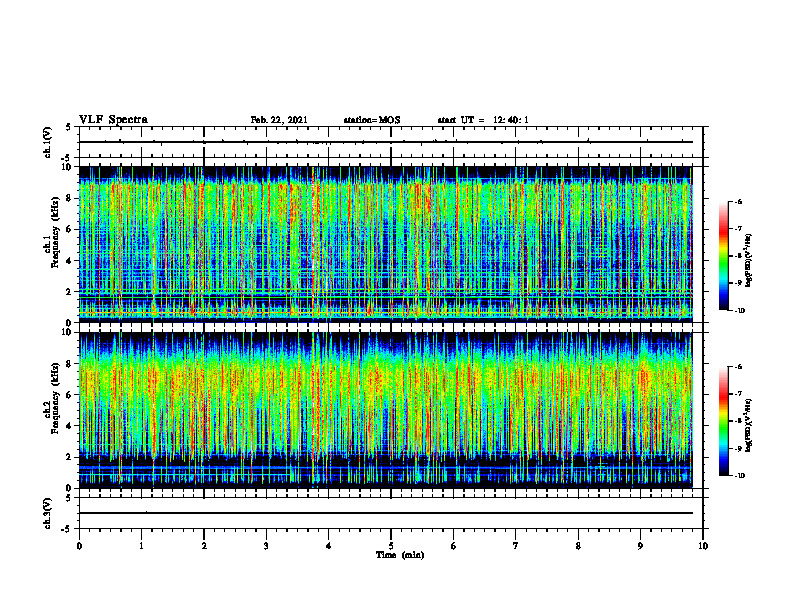Click the time axis tick label "9"
The height and width of the screenshot is (612, 792).
click(640, 546)
